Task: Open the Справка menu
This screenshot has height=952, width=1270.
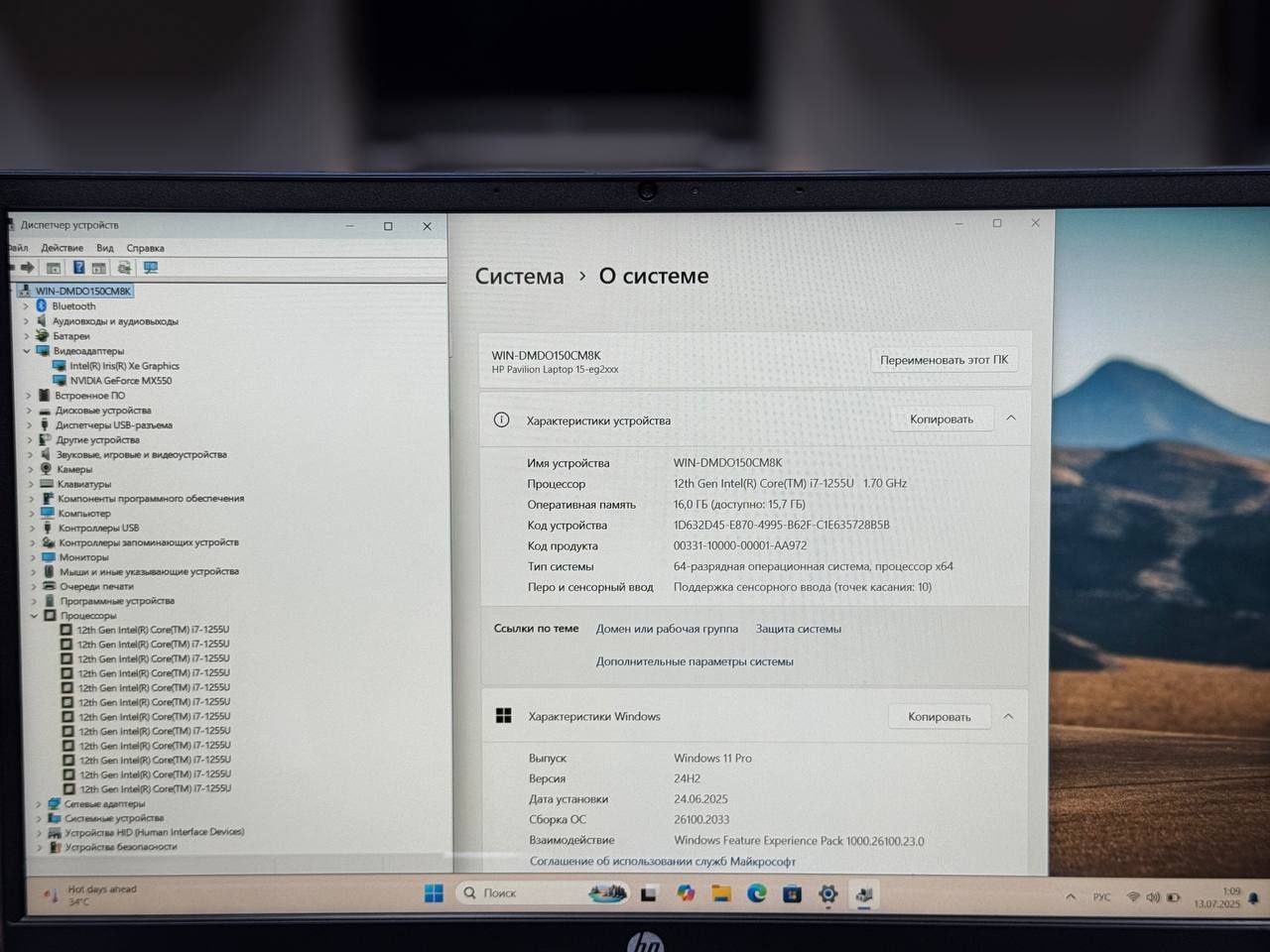Action: coord(146,248)
